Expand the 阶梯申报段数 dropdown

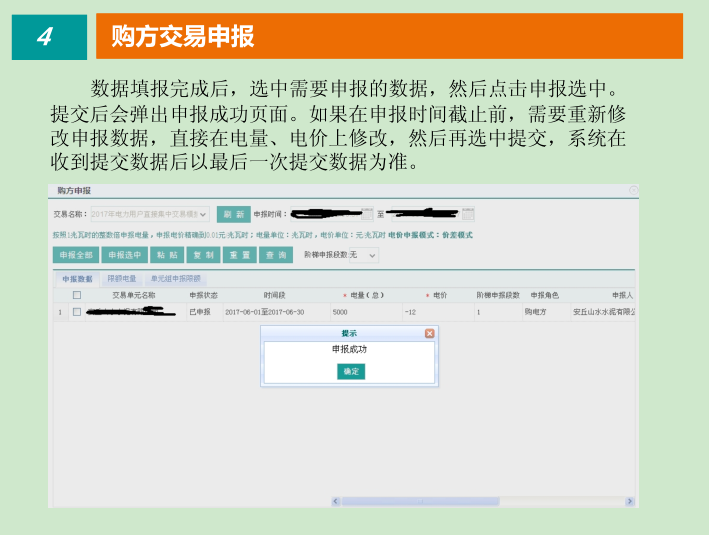pyautogui.click(x=373, y=255)
